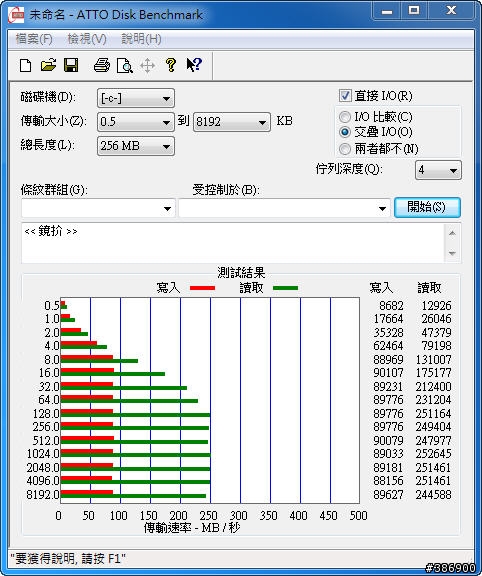Viewport: 482px width, 576px height.
Task: Click the 測試結果 heading
Action: click(241, 273)
